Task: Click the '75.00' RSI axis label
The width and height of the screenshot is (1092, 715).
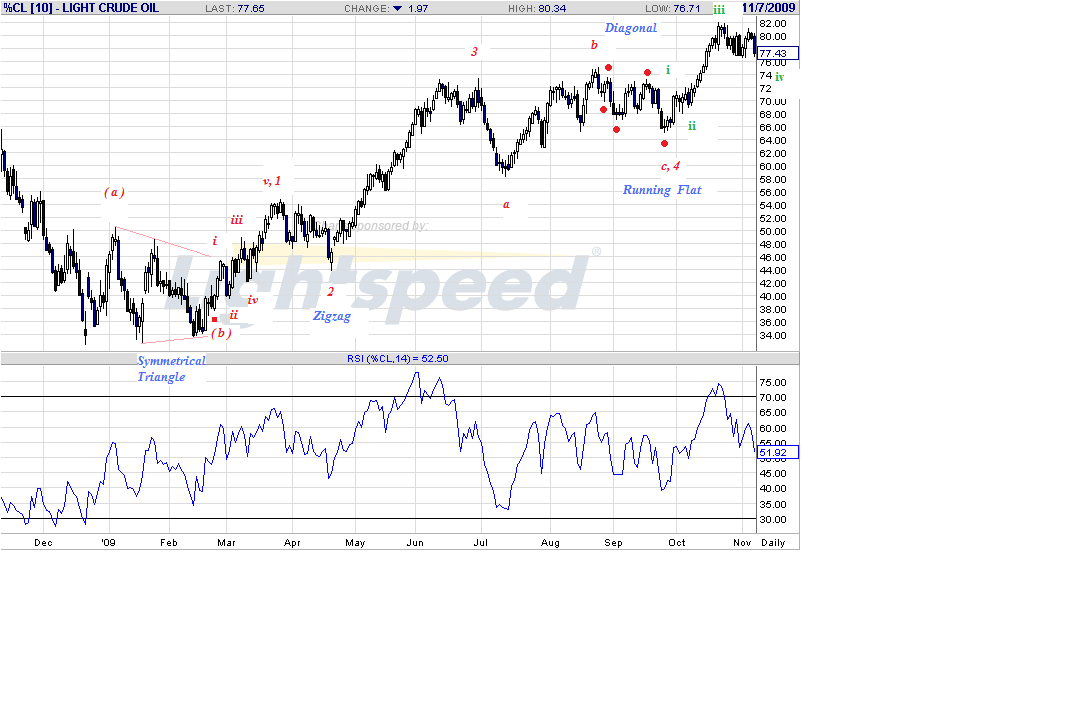Action: (x=773, y=383)
